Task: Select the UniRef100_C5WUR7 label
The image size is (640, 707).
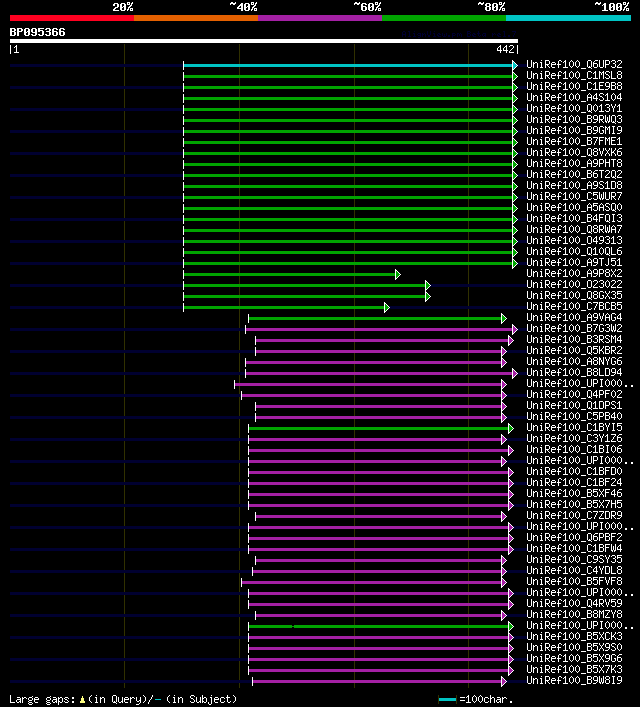Action: click(574, 196)
